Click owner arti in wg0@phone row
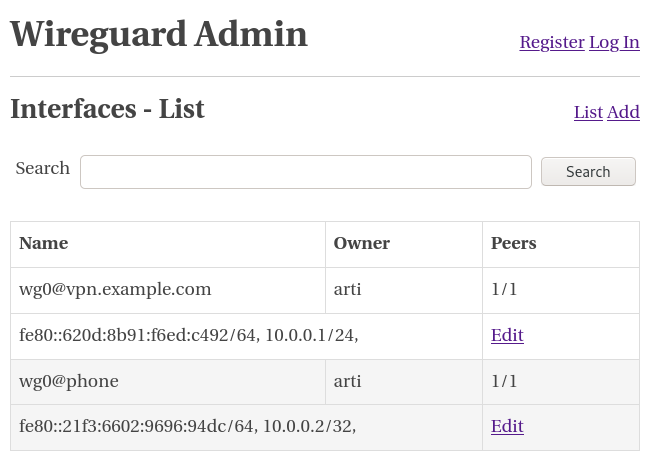 coord(347,381)
